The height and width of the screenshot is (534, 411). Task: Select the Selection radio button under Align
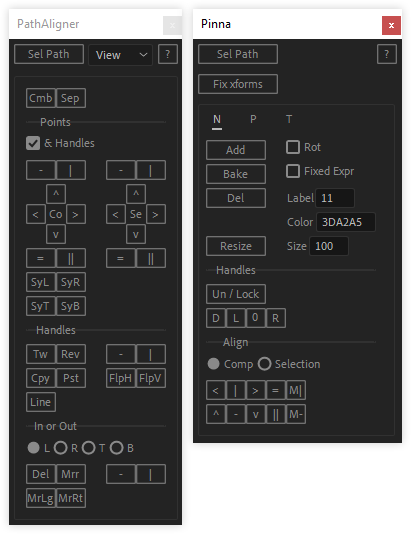click(x=264, y=364)
